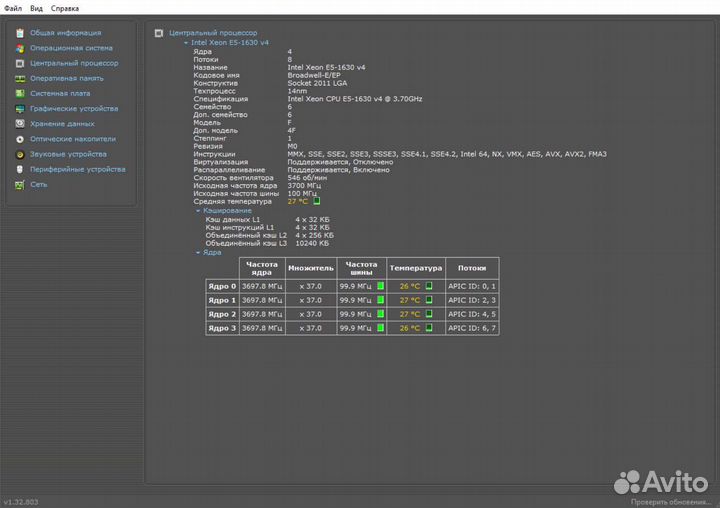Click the Socket 2011 LGA value
Screen dimensions: 720x508
click(317, 83)
